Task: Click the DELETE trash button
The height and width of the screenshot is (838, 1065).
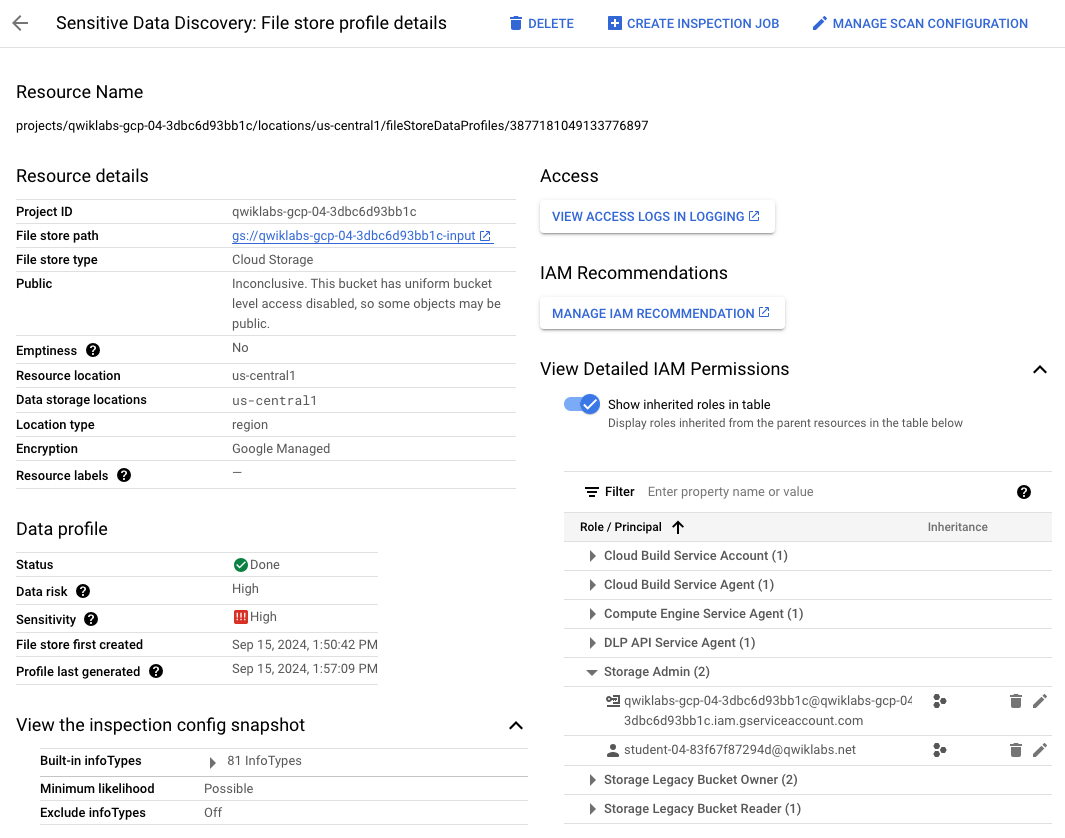Action: [541, 24]
